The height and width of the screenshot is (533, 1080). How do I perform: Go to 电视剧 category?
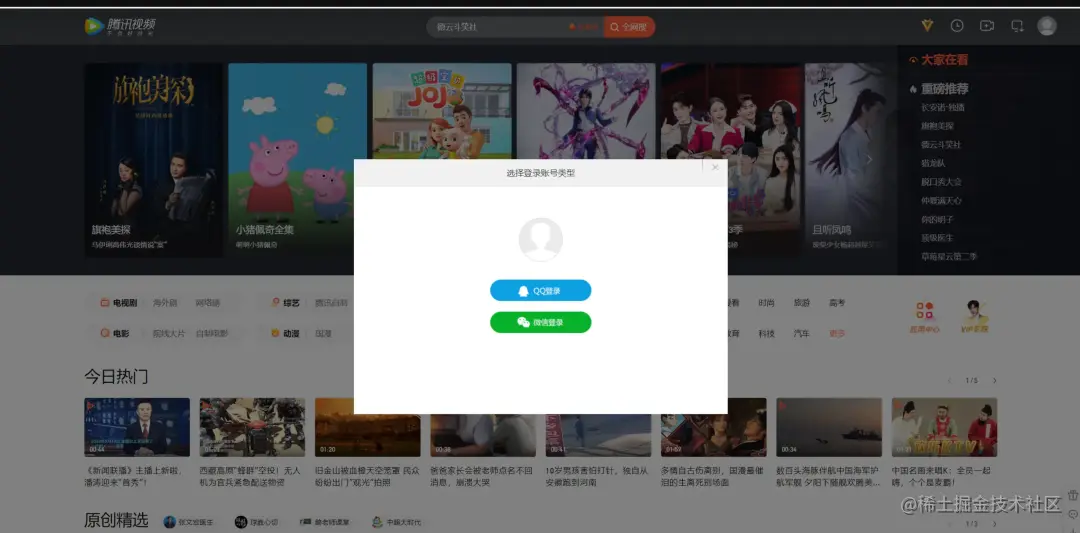click(x=125, y=302)
